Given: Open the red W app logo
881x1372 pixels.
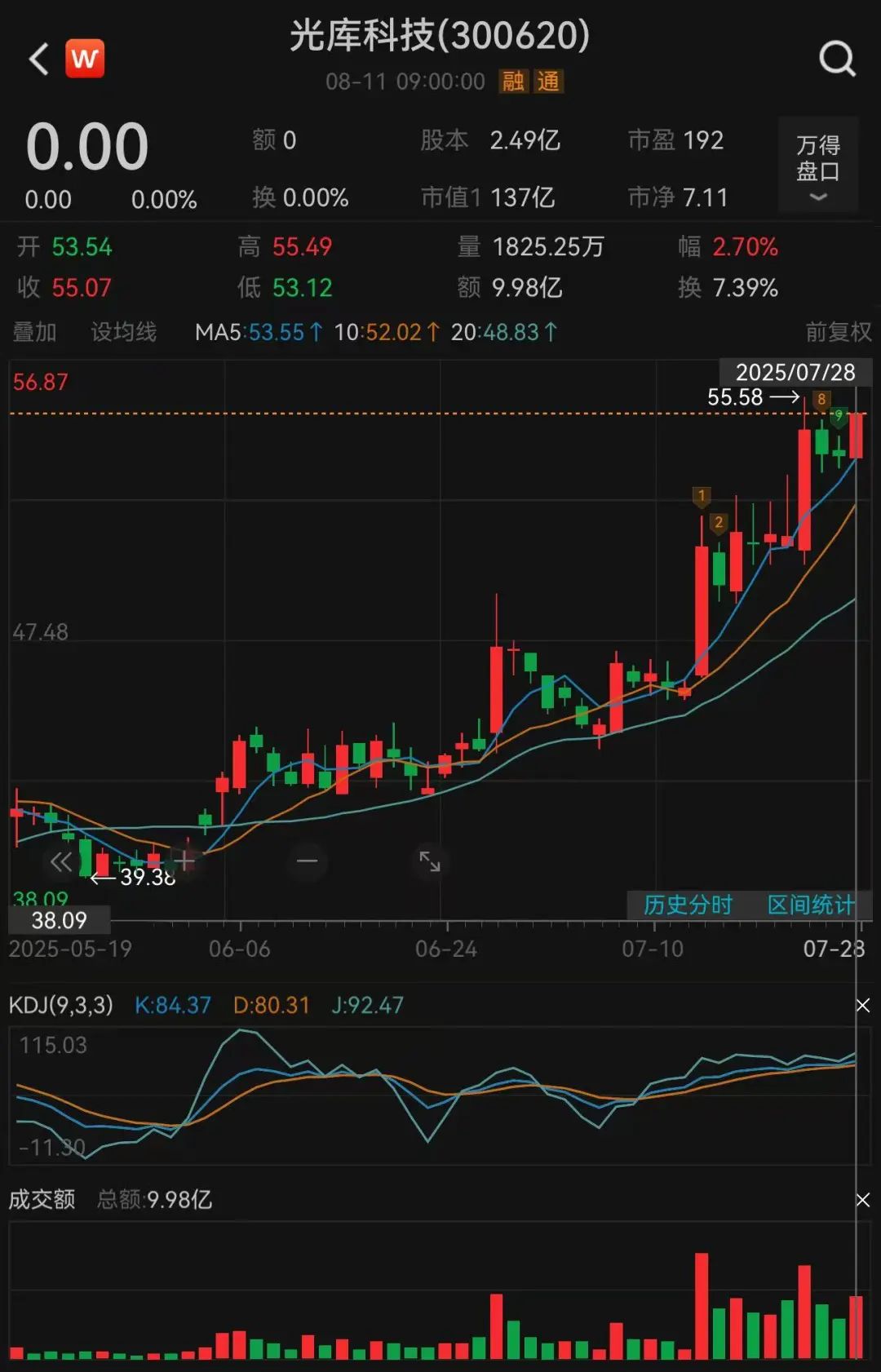Looking at the screenshot, I should tap(85, 58).
